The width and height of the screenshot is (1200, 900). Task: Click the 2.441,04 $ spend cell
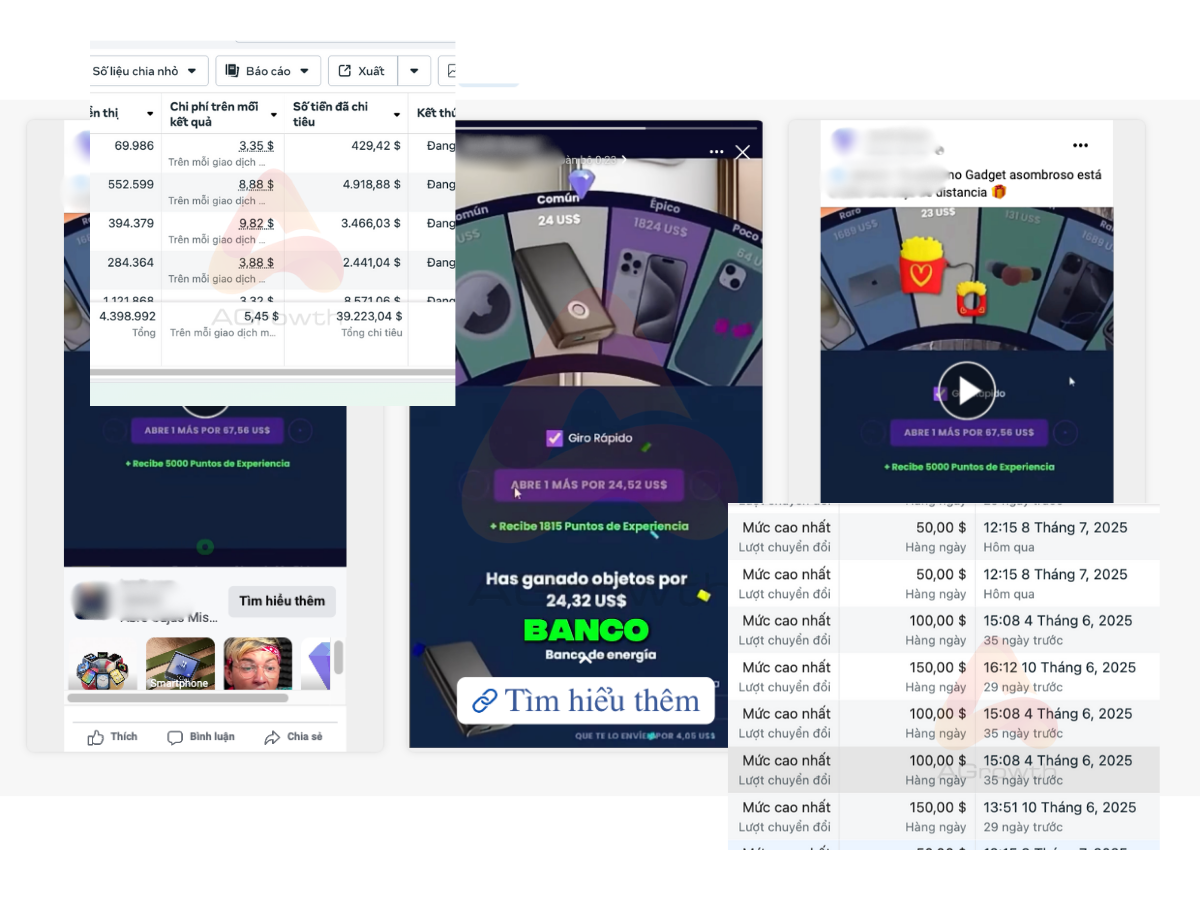pos(371,262)
